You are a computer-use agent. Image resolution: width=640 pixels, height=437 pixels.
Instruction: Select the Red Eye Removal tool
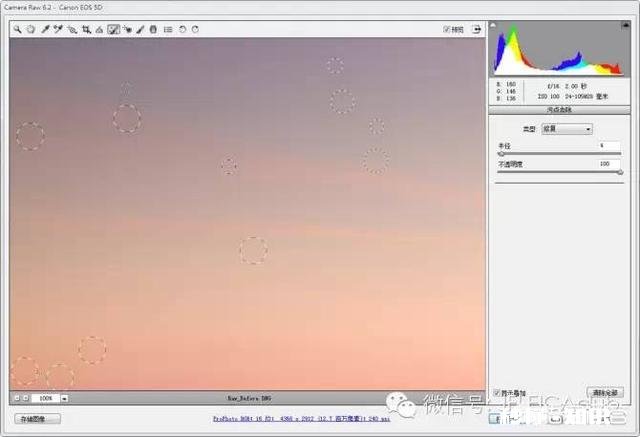point(127,29)
